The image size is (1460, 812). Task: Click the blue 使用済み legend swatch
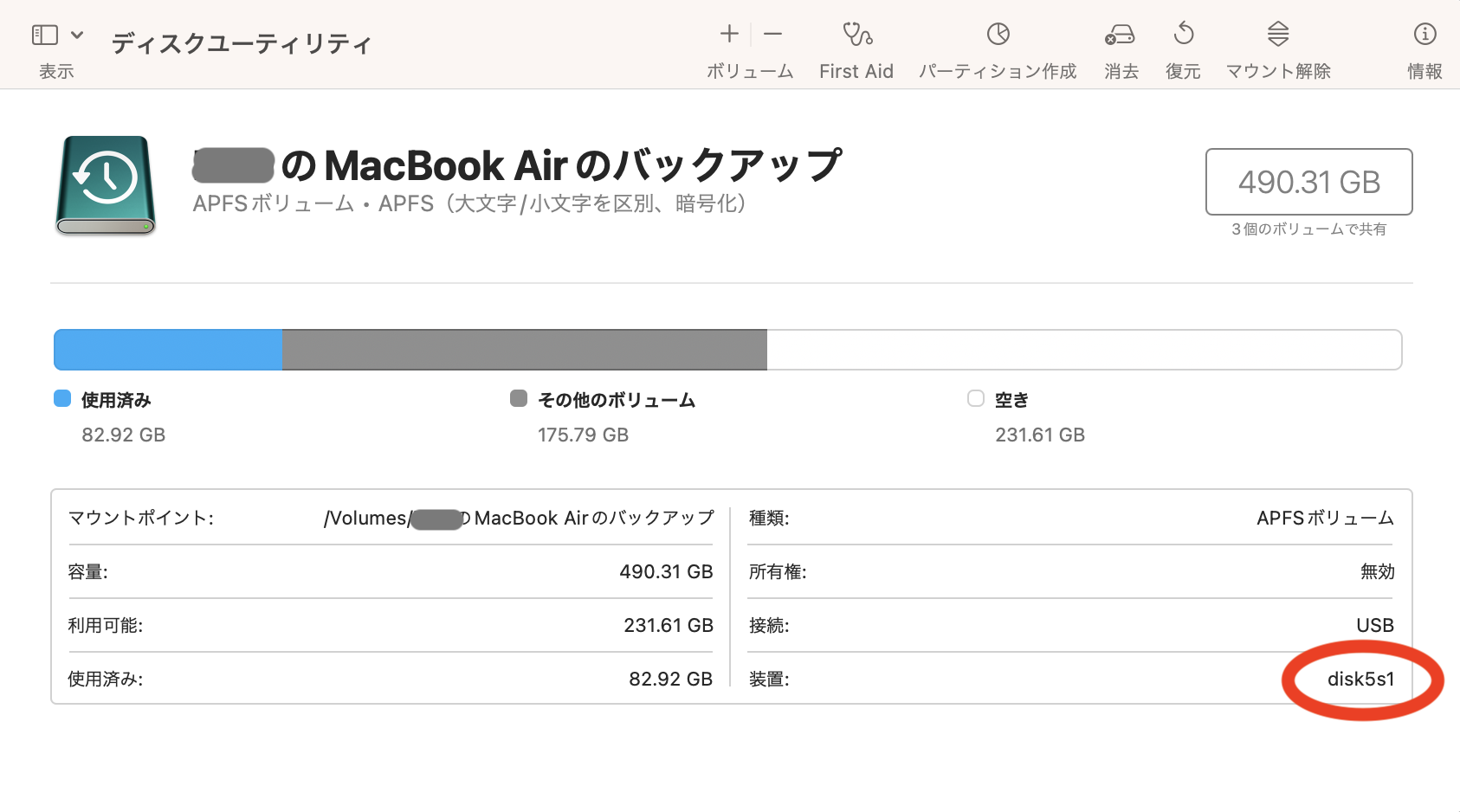[62, 398]
